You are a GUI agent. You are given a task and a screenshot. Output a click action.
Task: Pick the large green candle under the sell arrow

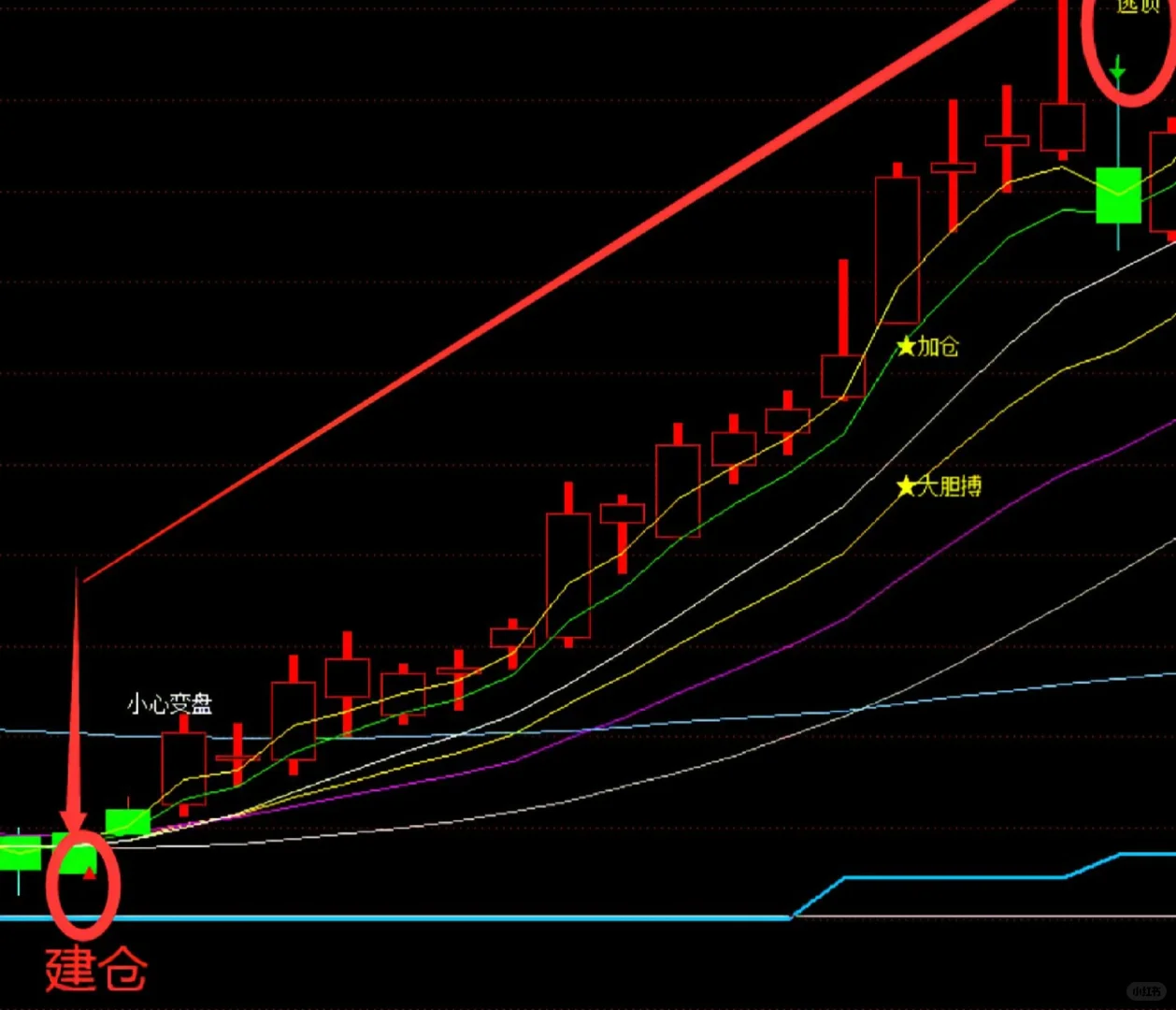[1118, 195]
